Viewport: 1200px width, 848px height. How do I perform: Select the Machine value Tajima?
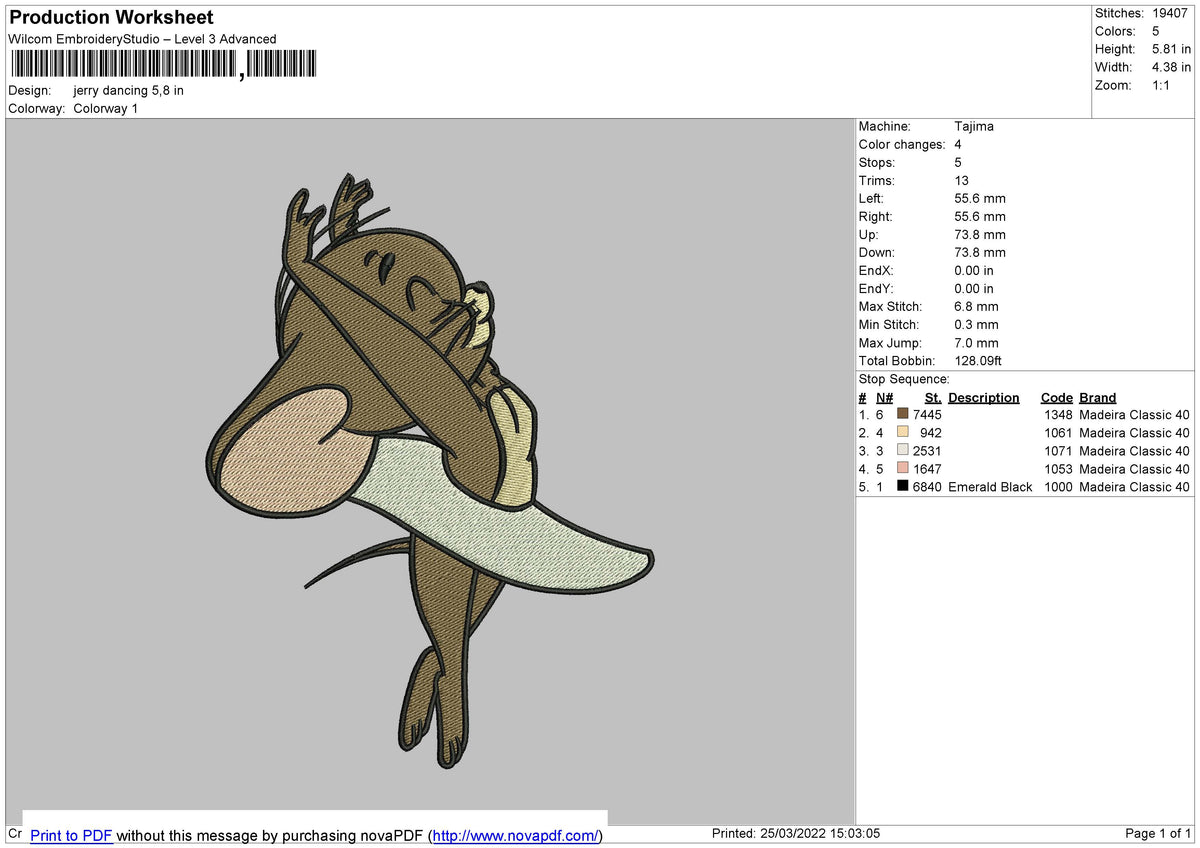point(974,127)
